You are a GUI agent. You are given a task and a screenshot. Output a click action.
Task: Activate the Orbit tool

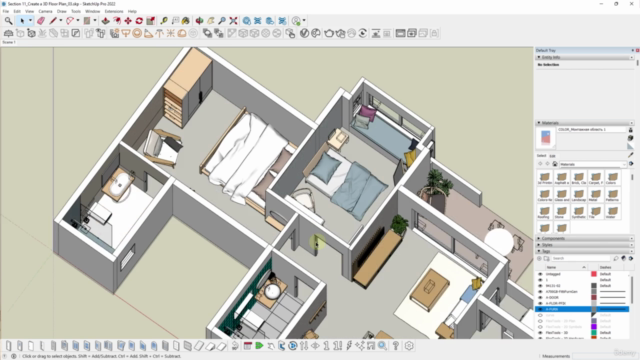pos(200,21)
